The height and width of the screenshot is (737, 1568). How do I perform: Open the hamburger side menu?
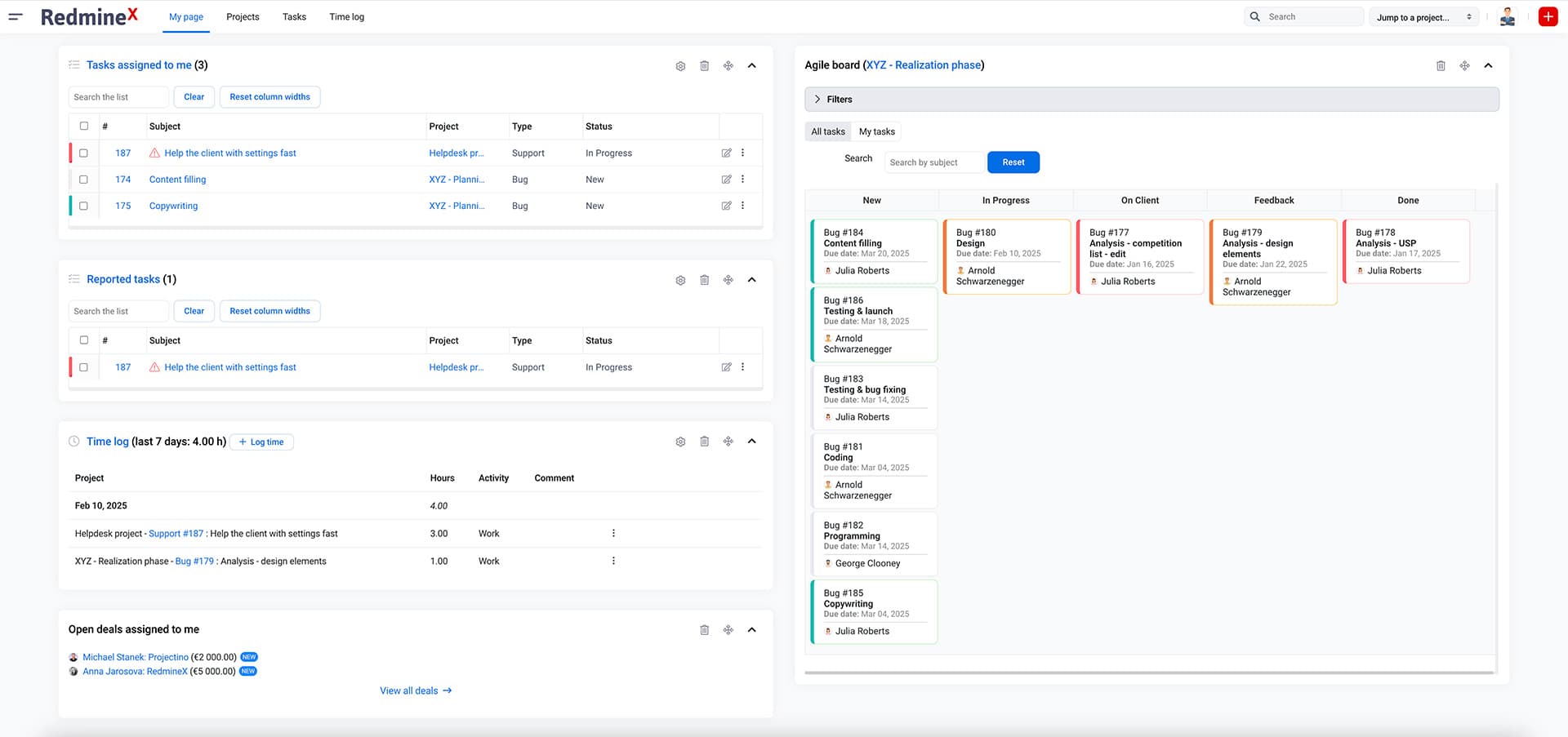tap(16, 16)
